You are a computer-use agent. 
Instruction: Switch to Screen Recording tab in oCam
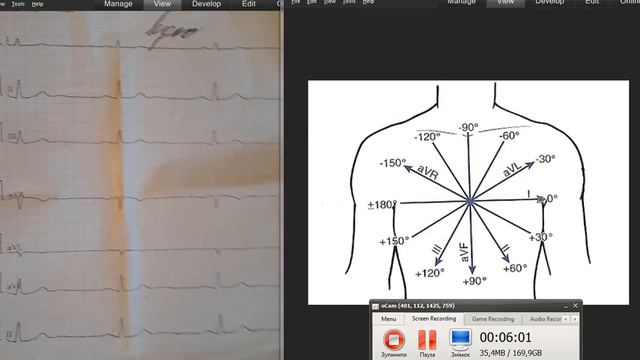[434, 319]
